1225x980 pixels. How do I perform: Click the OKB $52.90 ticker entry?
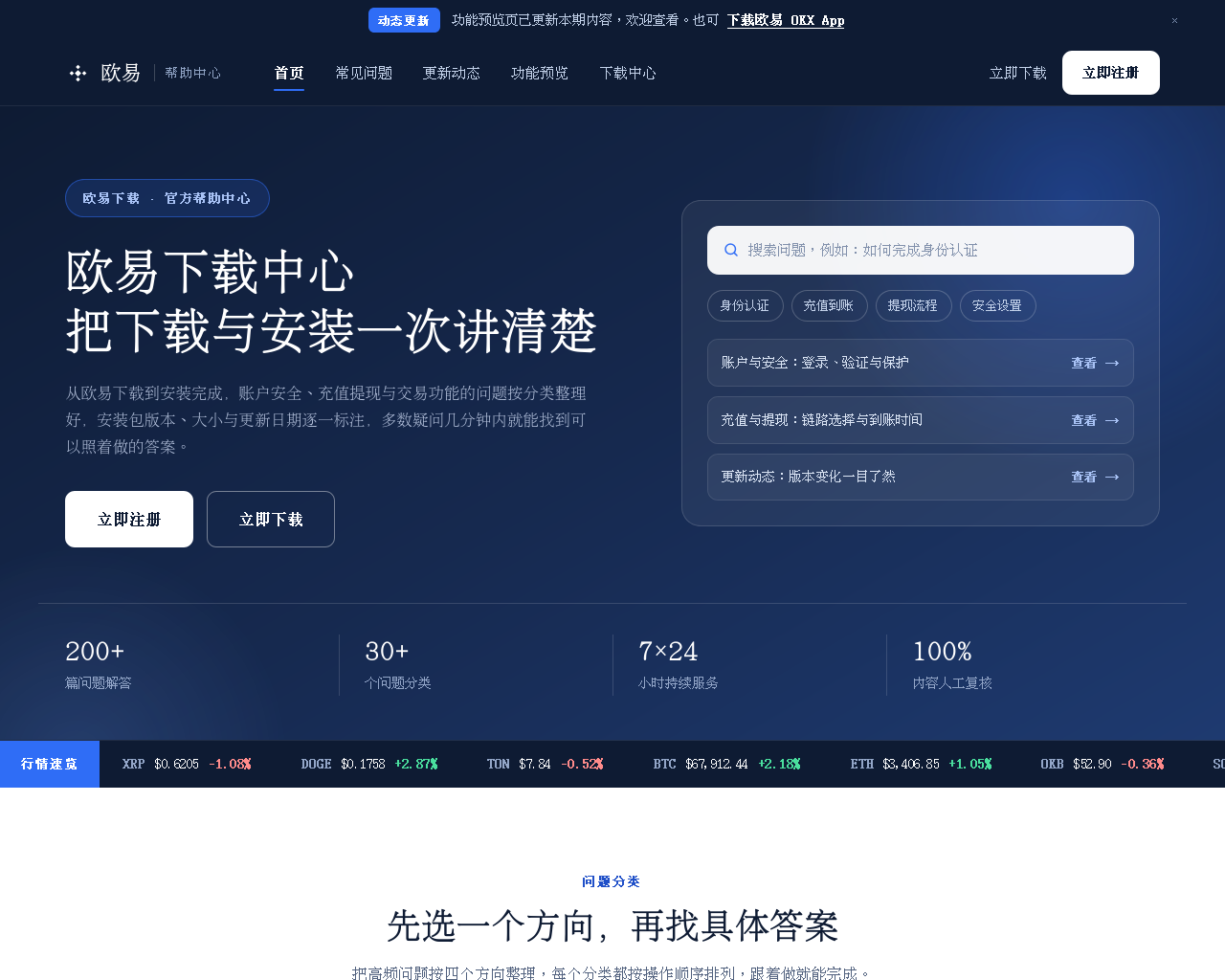[x=1102, y=764]
